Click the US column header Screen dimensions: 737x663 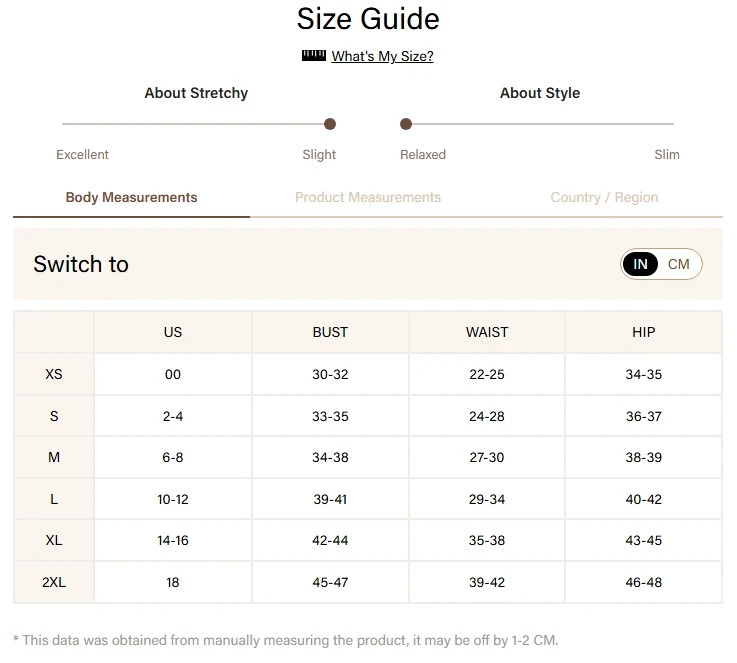point(172,332)
